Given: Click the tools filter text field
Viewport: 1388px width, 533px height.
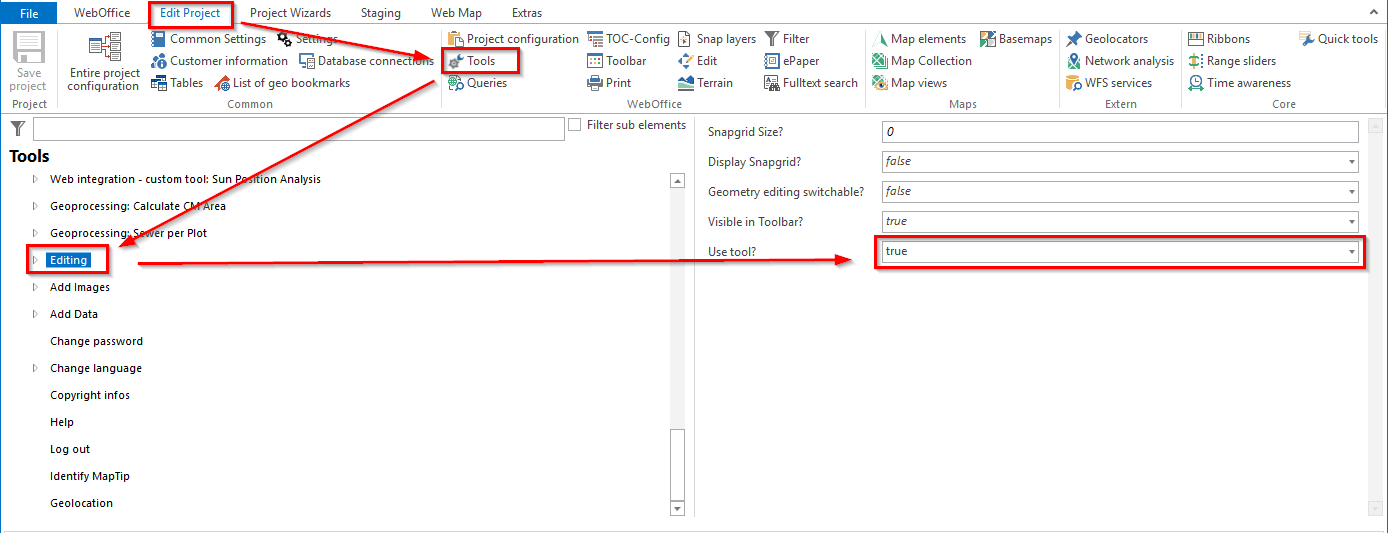Looking at the screenshot, I should tap(299, 129).
